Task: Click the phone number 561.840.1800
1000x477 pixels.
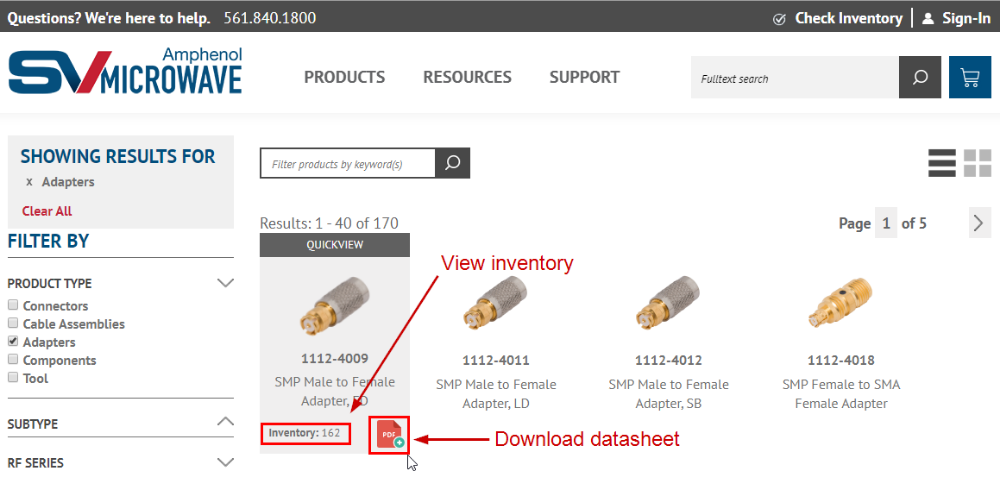Action: point(270,18)
